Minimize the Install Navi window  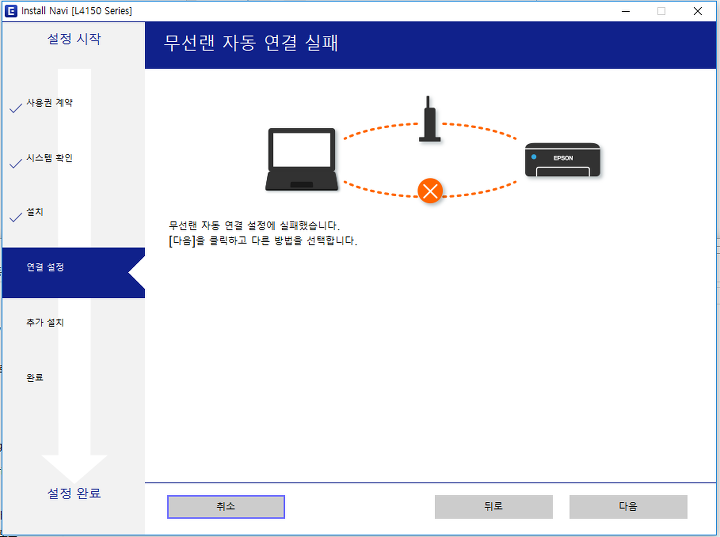pos(626,11)
